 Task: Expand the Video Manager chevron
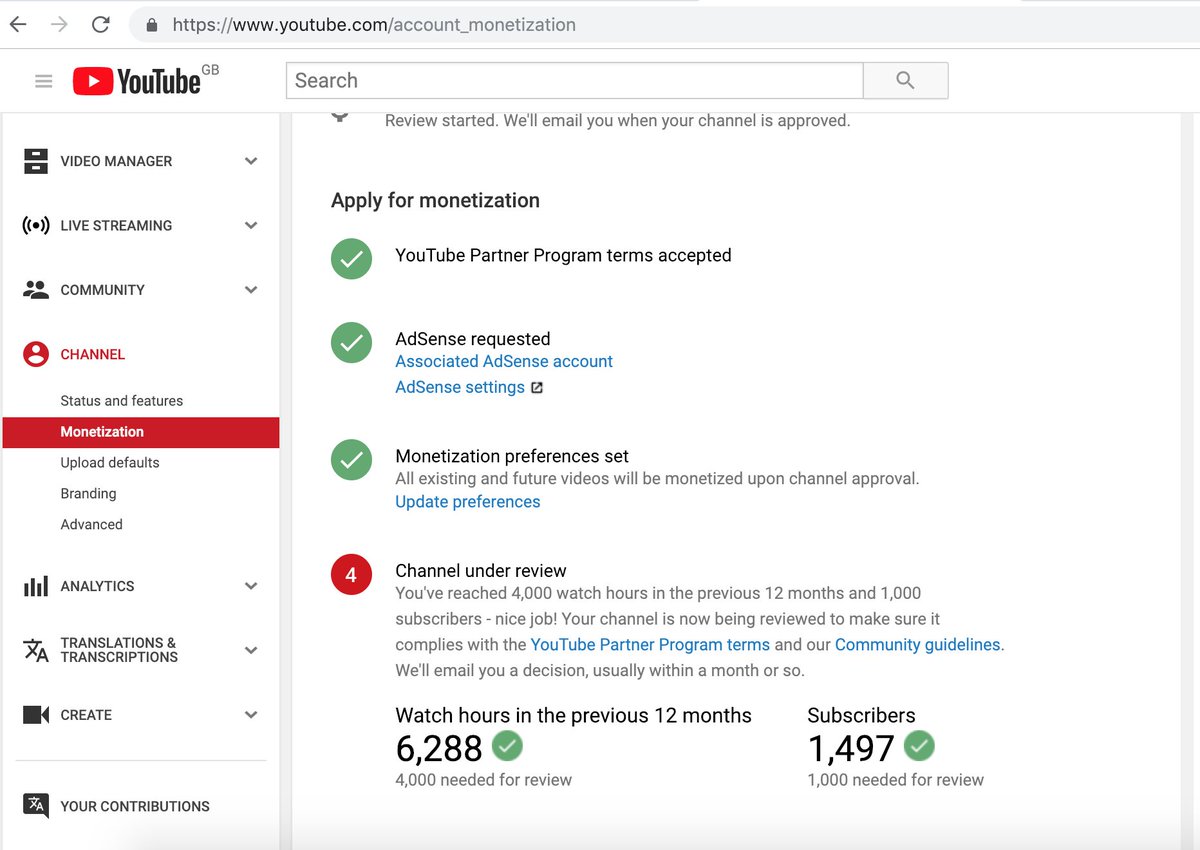251,161
